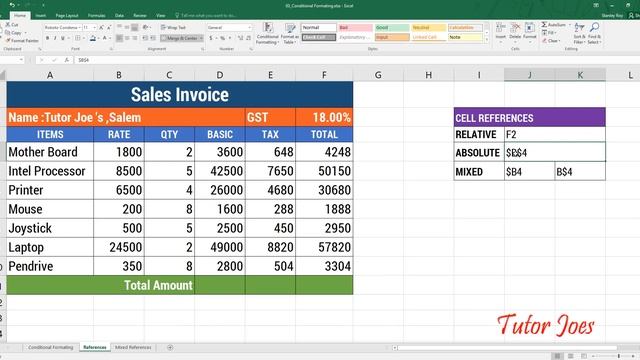
Task: Apply the Good cell style
Action: click(x=392, y=27)
